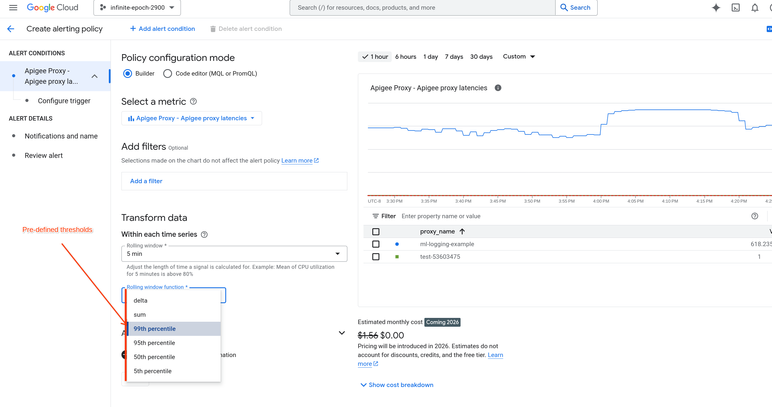772x407 pixels.
Task: Open the Custom time range dropdown
Action: 518,57
